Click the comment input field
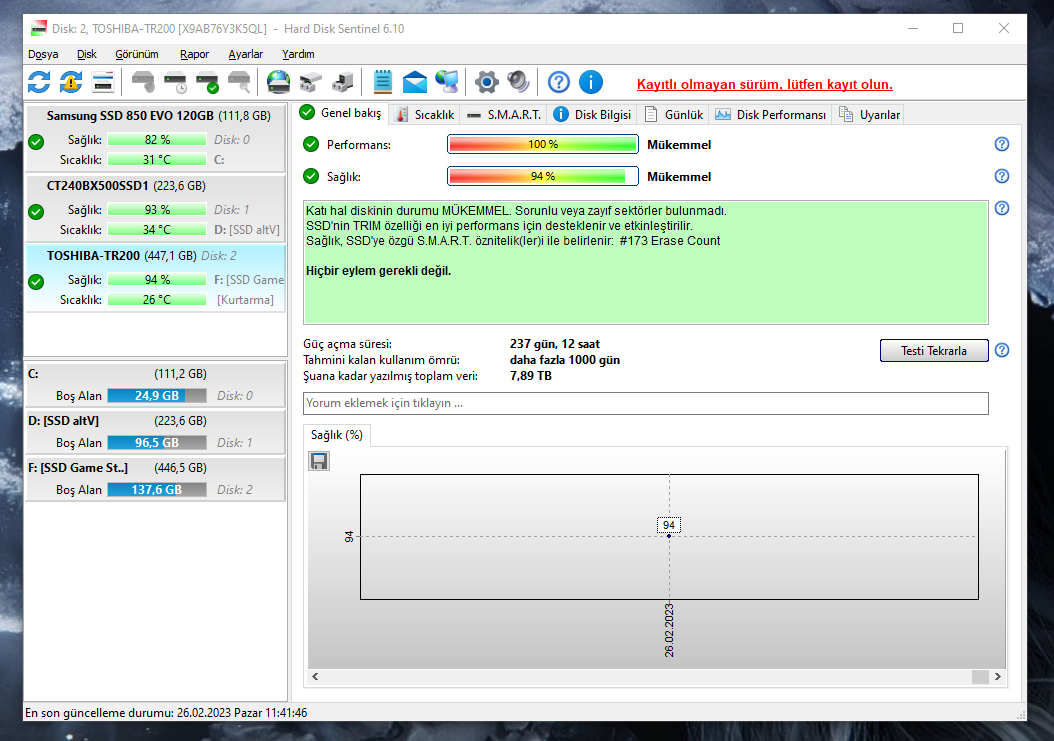Image resolution: width=1054 pixels, height=741 pixels. (646, 403)
